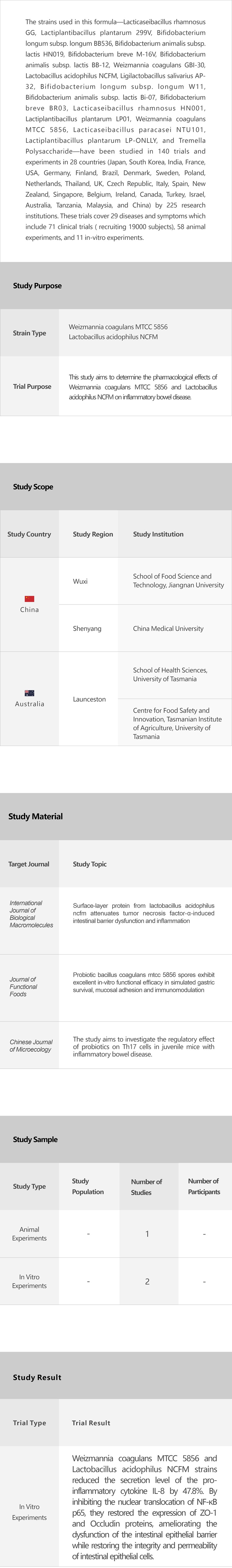Select the Wuxi study region cell
Screen dimensions: 232x1568
[x=80, y=581]
